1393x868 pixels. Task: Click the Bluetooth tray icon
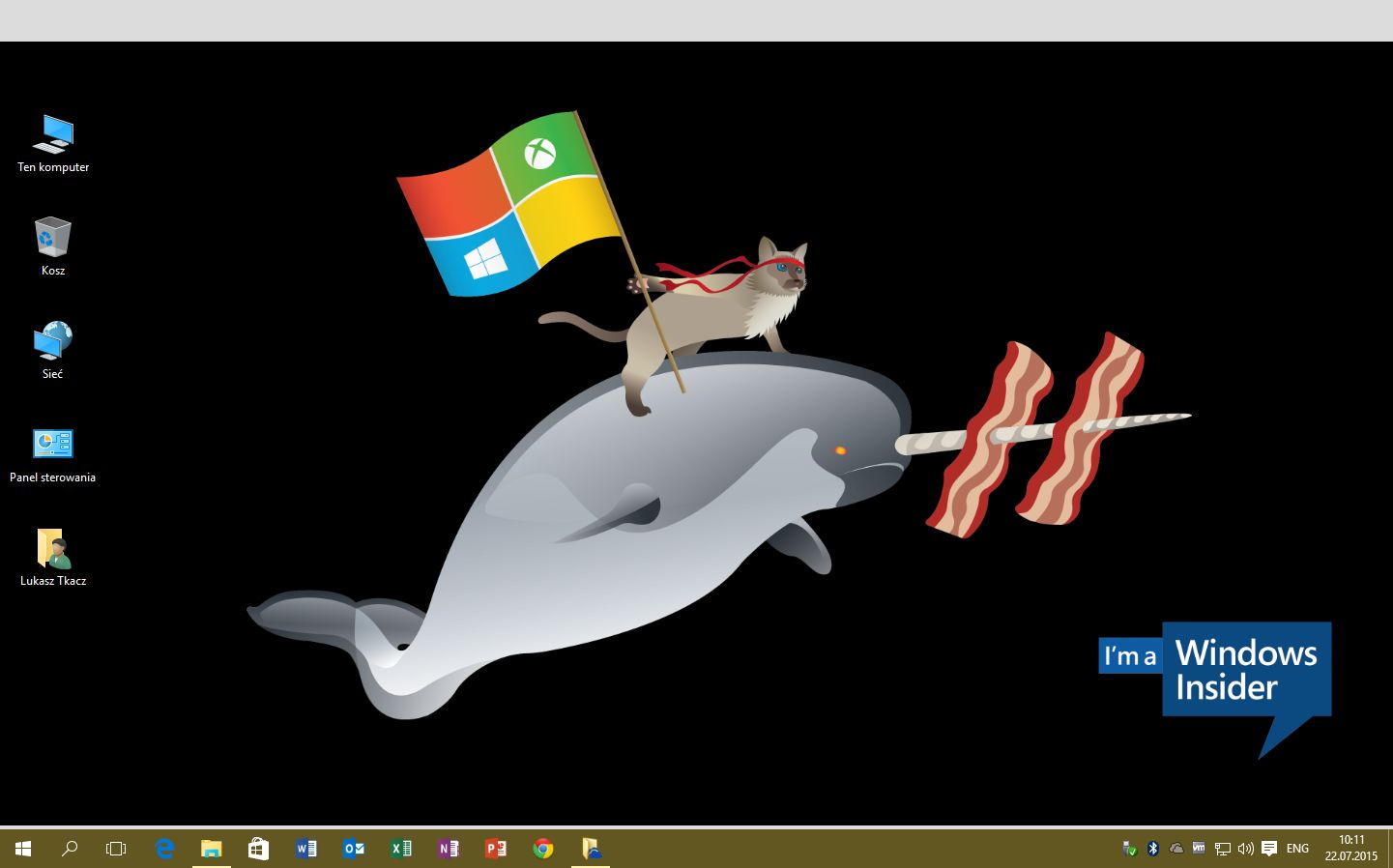(1152, 849)
